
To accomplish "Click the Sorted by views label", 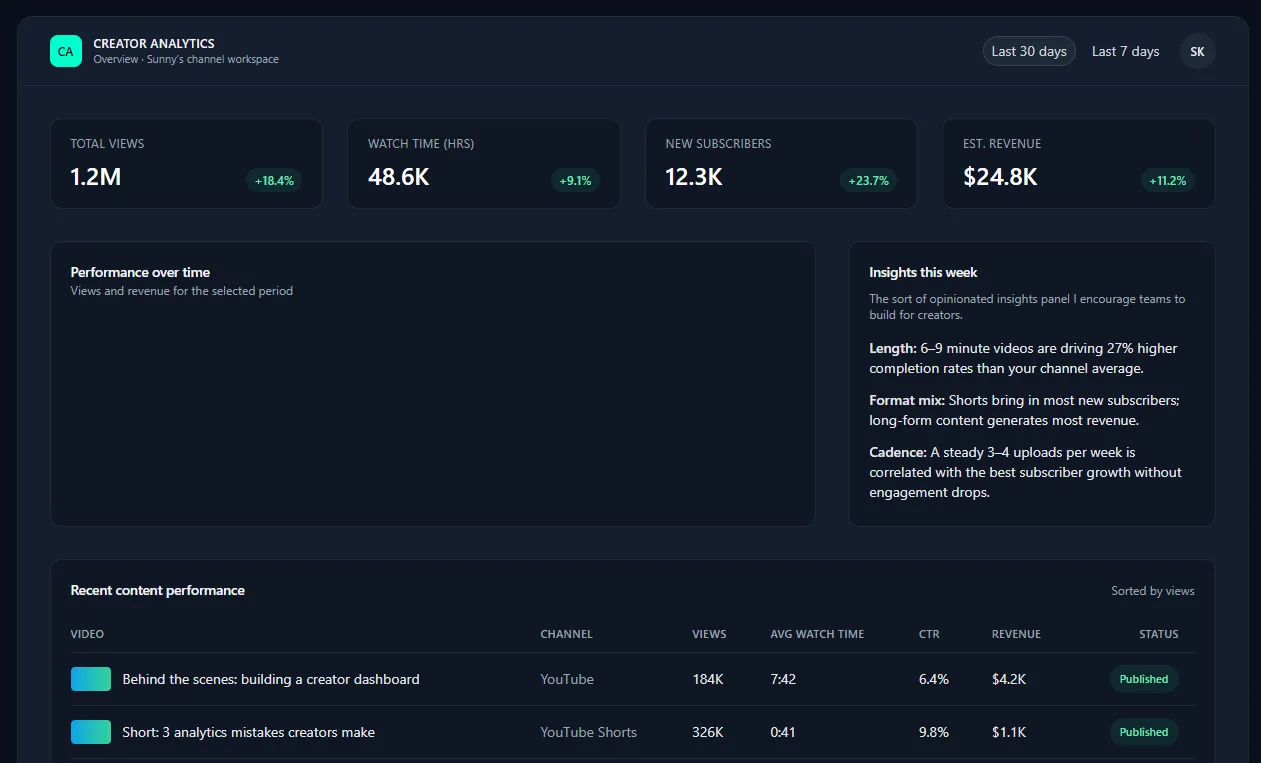I will click(1152, 591).
